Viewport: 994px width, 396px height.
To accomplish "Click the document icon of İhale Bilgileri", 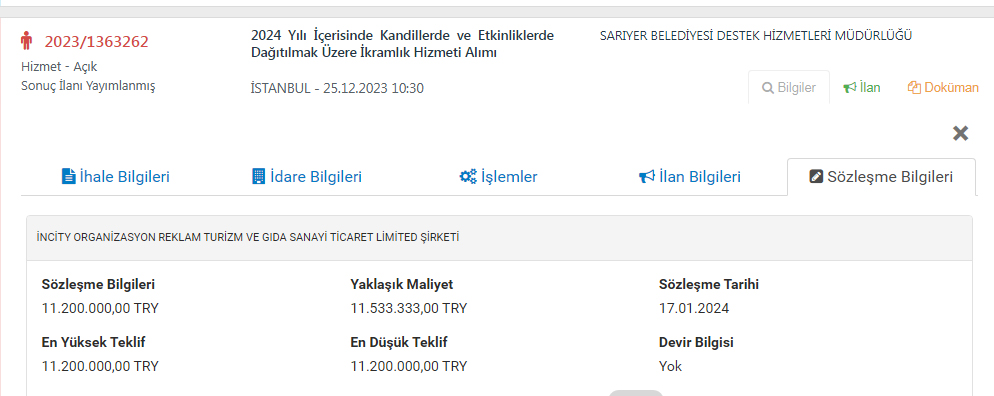I will (68, 176).
